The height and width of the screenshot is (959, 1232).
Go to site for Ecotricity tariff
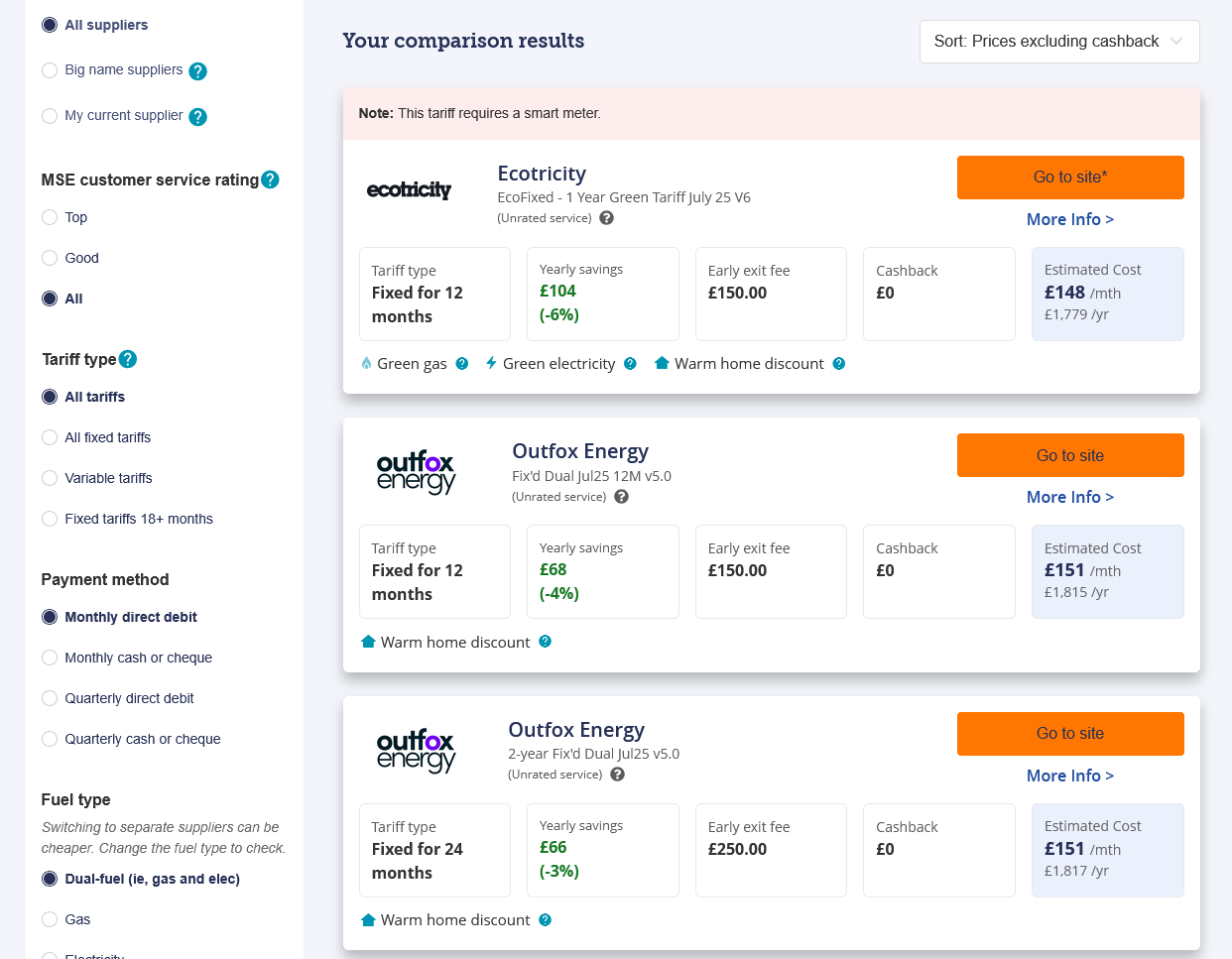[x=1070, y=177]
